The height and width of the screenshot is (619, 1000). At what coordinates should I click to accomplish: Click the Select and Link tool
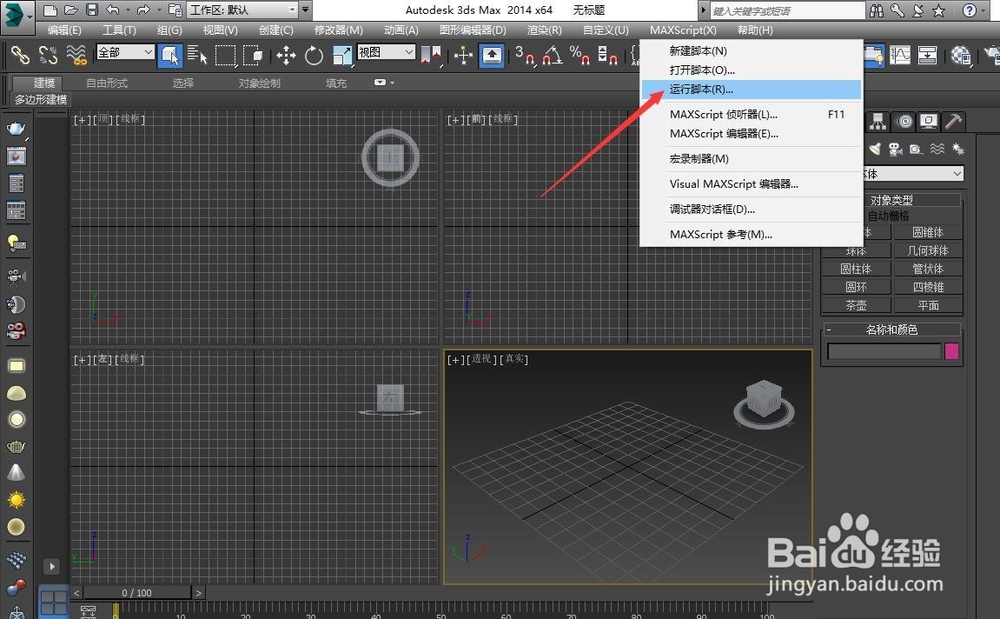[20, 55]
